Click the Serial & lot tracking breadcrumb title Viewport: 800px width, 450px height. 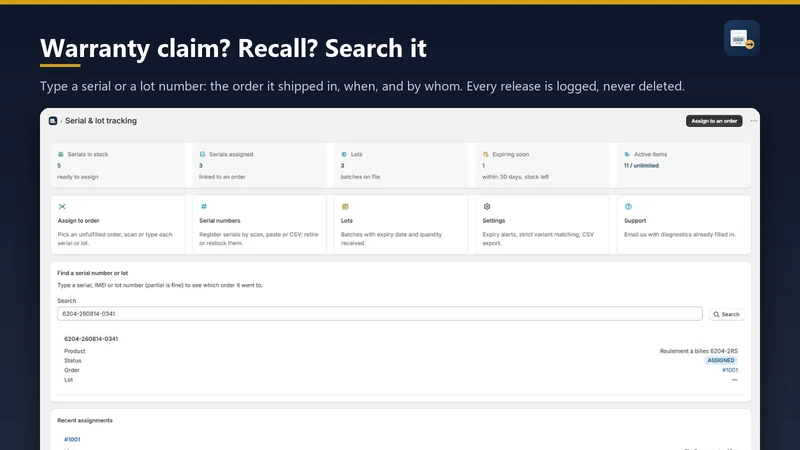(x=101, y=121)
